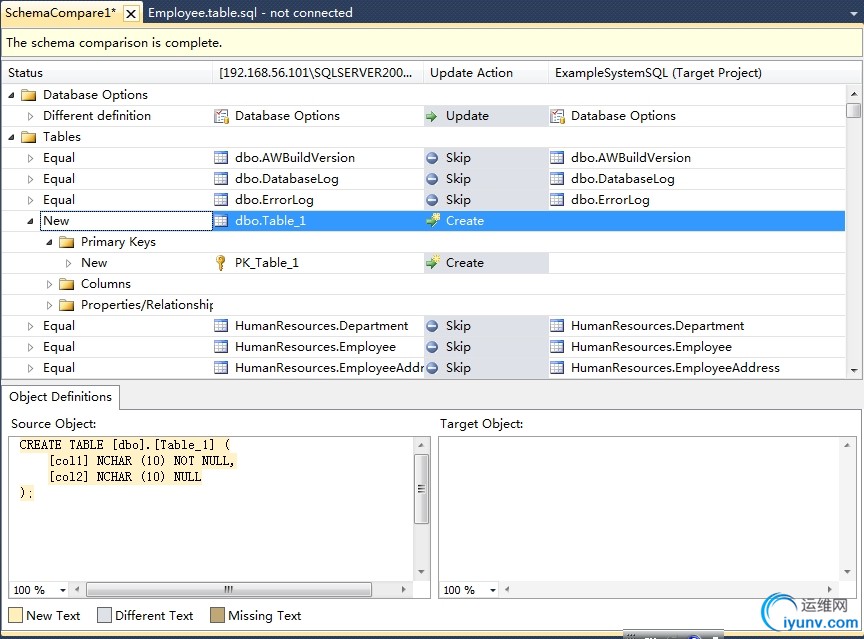Click target table icon for HumanResources.EmployeeAddress
This screenshot has width=864, height=639.
coord(557,368)
